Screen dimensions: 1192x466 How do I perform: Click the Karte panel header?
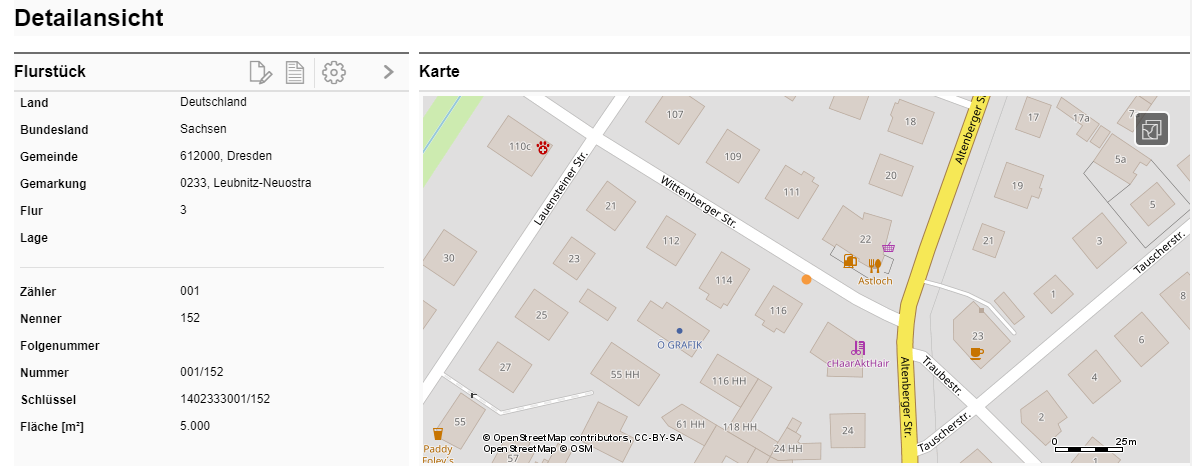tap(439, 72)
